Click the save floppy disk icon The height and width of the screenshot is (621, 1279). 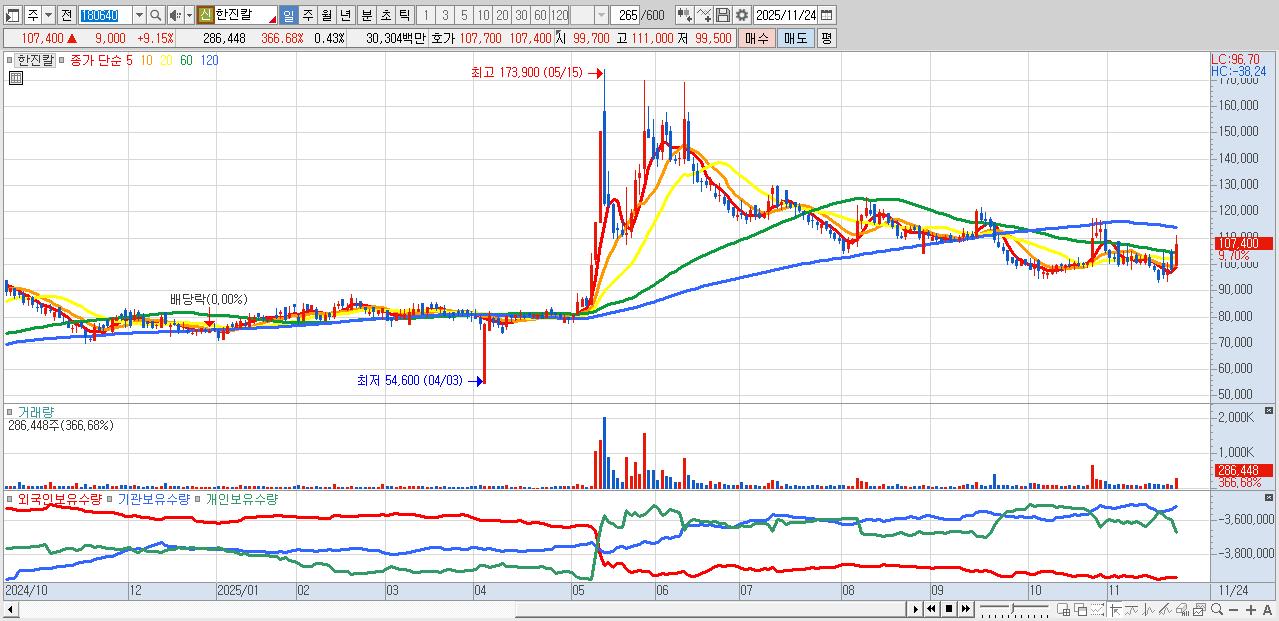coord(722,15)
